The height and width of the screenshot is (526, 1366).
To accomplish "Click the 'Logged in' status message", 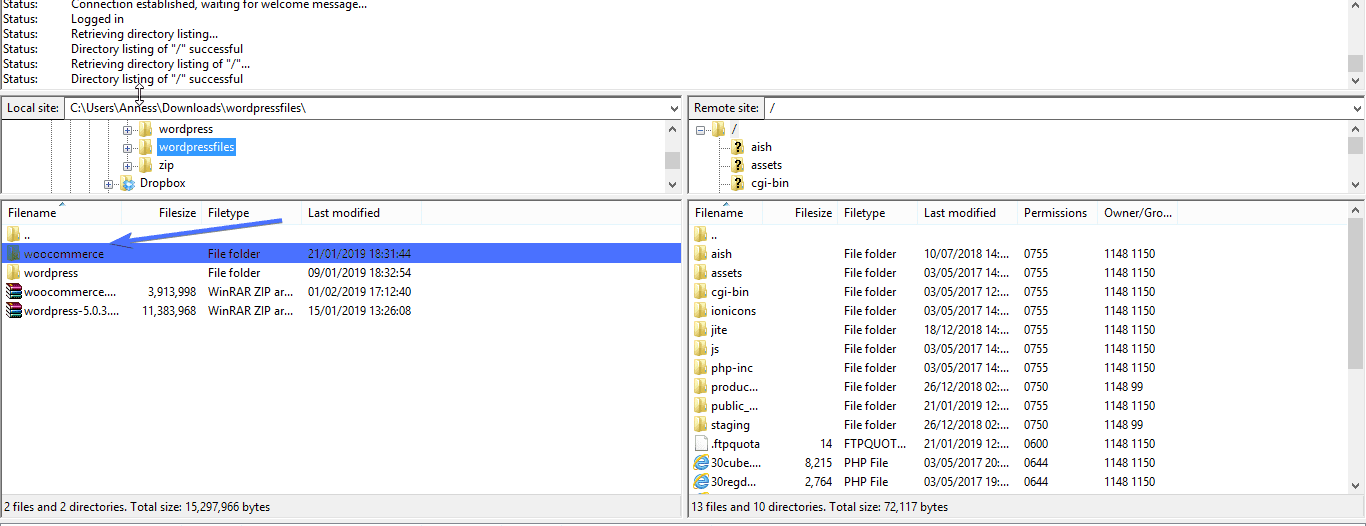I will 98,19.
